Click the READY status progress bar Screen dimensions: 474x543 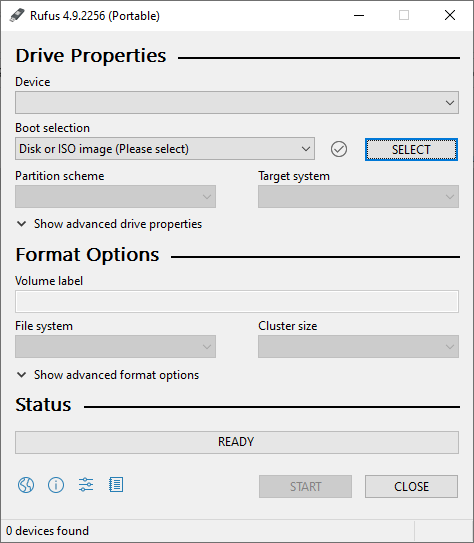237,442
